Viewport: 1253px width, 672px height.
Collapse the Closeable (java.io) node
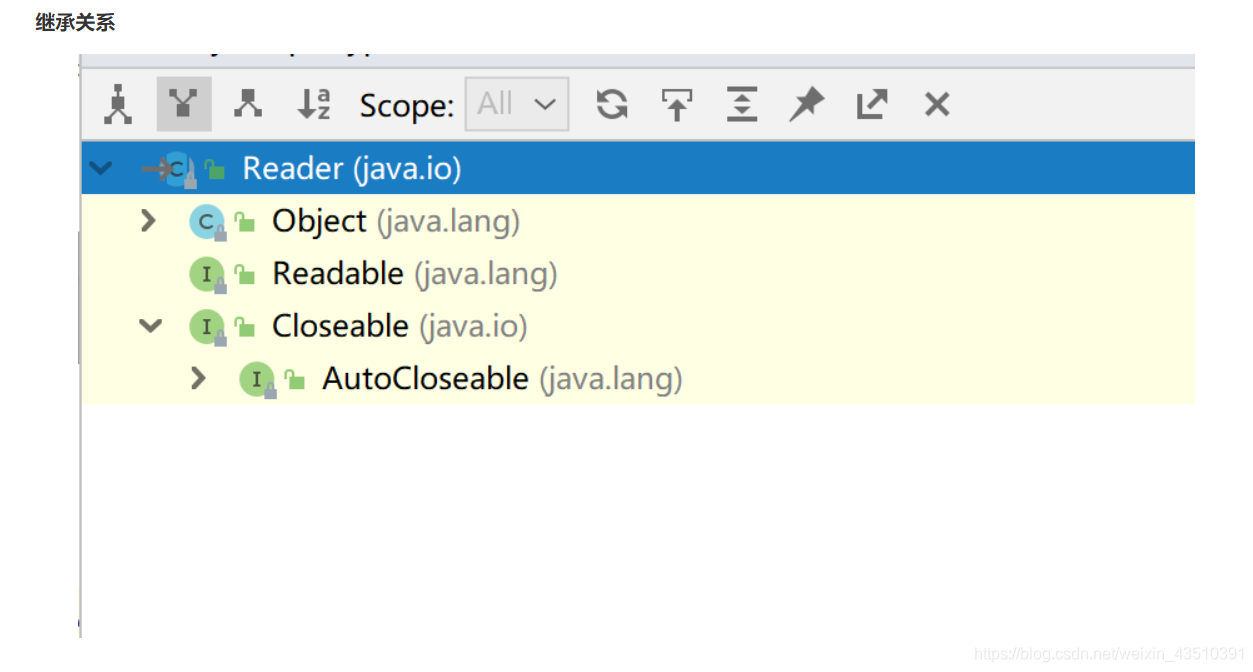151,326
